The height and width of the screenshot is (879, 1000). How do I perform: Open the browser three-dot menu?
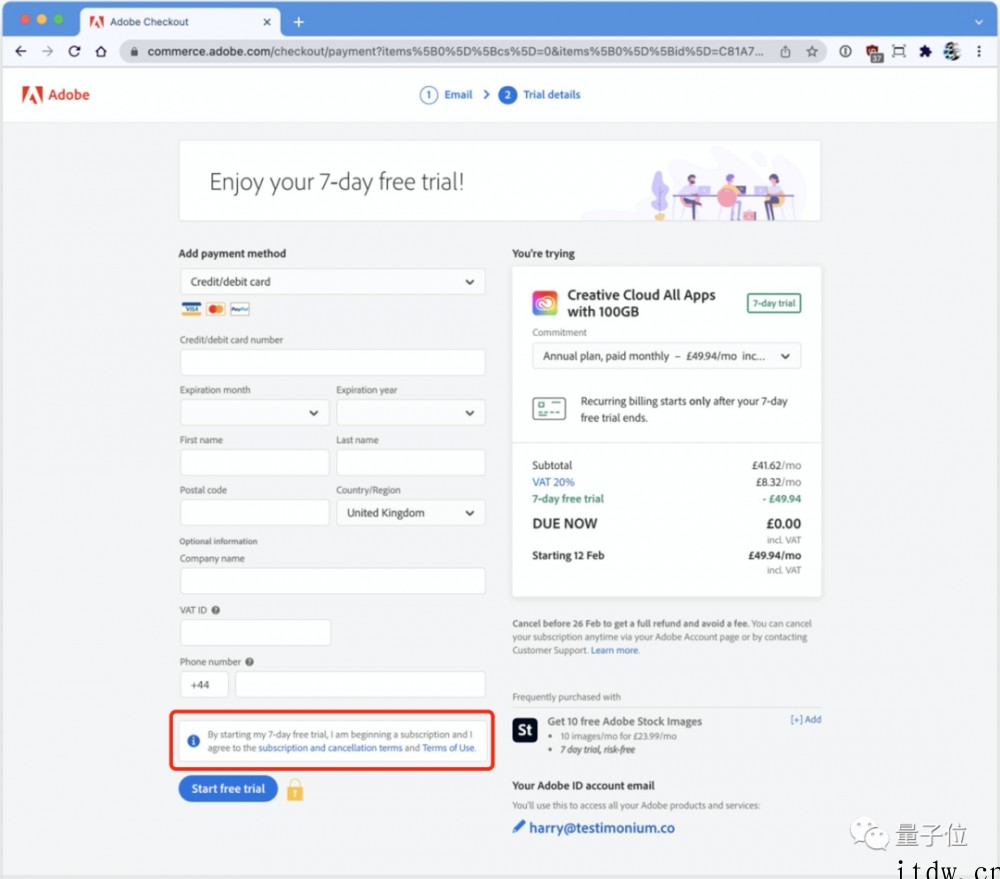point(978,52)
